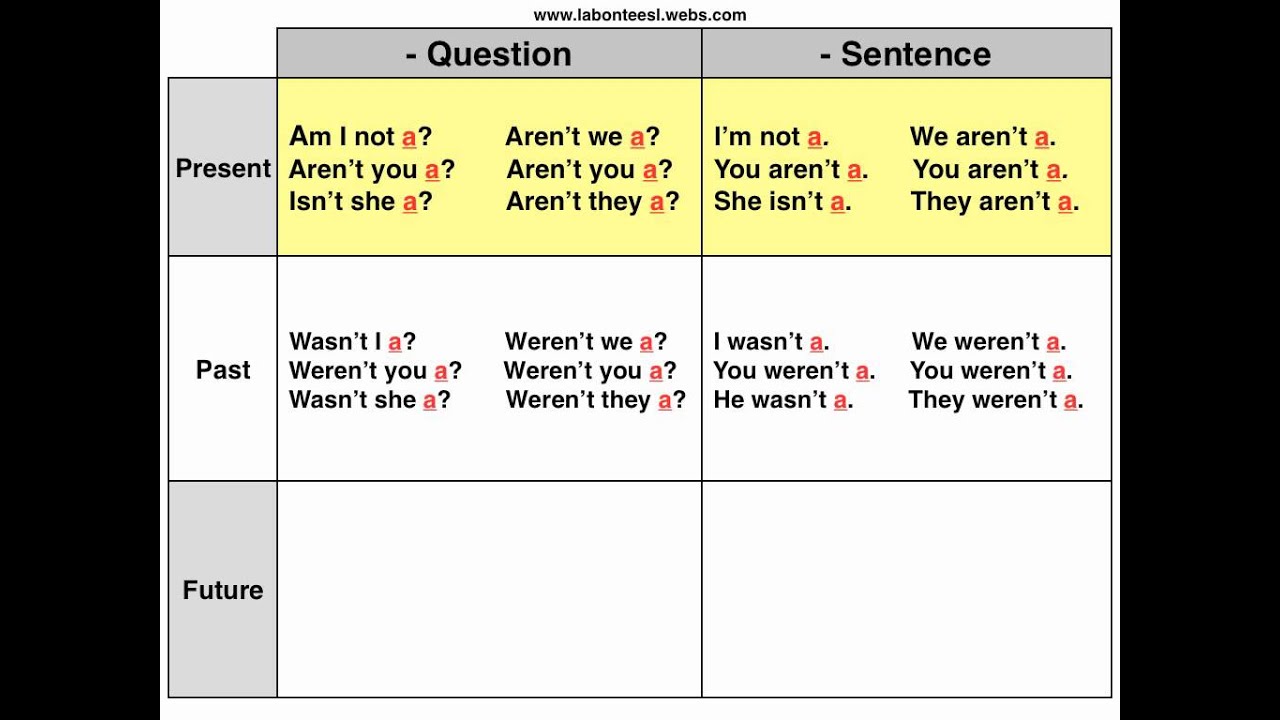
Task: Click the "I wasn't a." sentence
Action: (x=771, y=342)
